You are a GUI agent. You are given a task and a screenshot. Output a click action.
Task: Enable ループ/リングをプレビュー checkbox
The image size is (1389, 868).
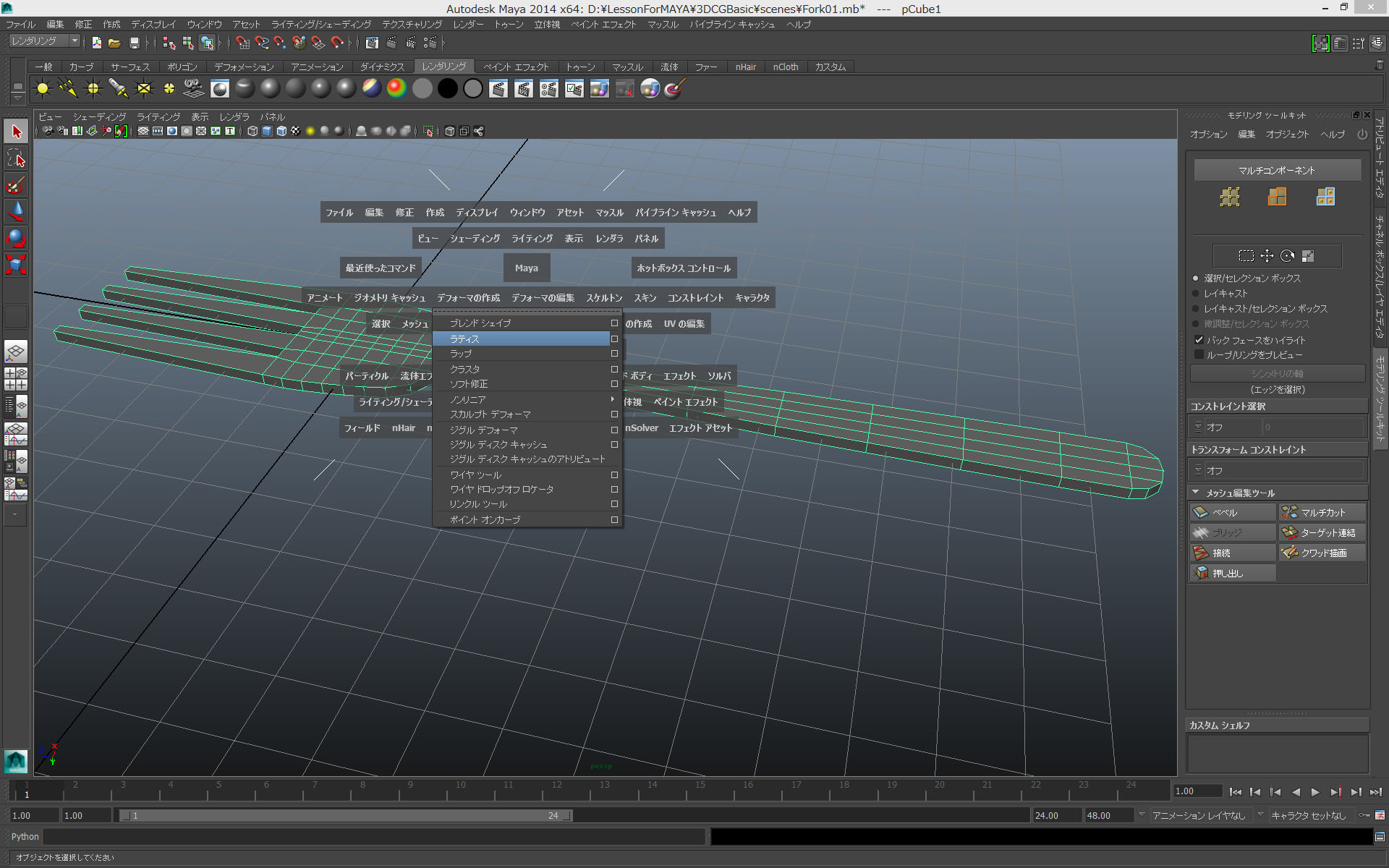click(1199, 354)
